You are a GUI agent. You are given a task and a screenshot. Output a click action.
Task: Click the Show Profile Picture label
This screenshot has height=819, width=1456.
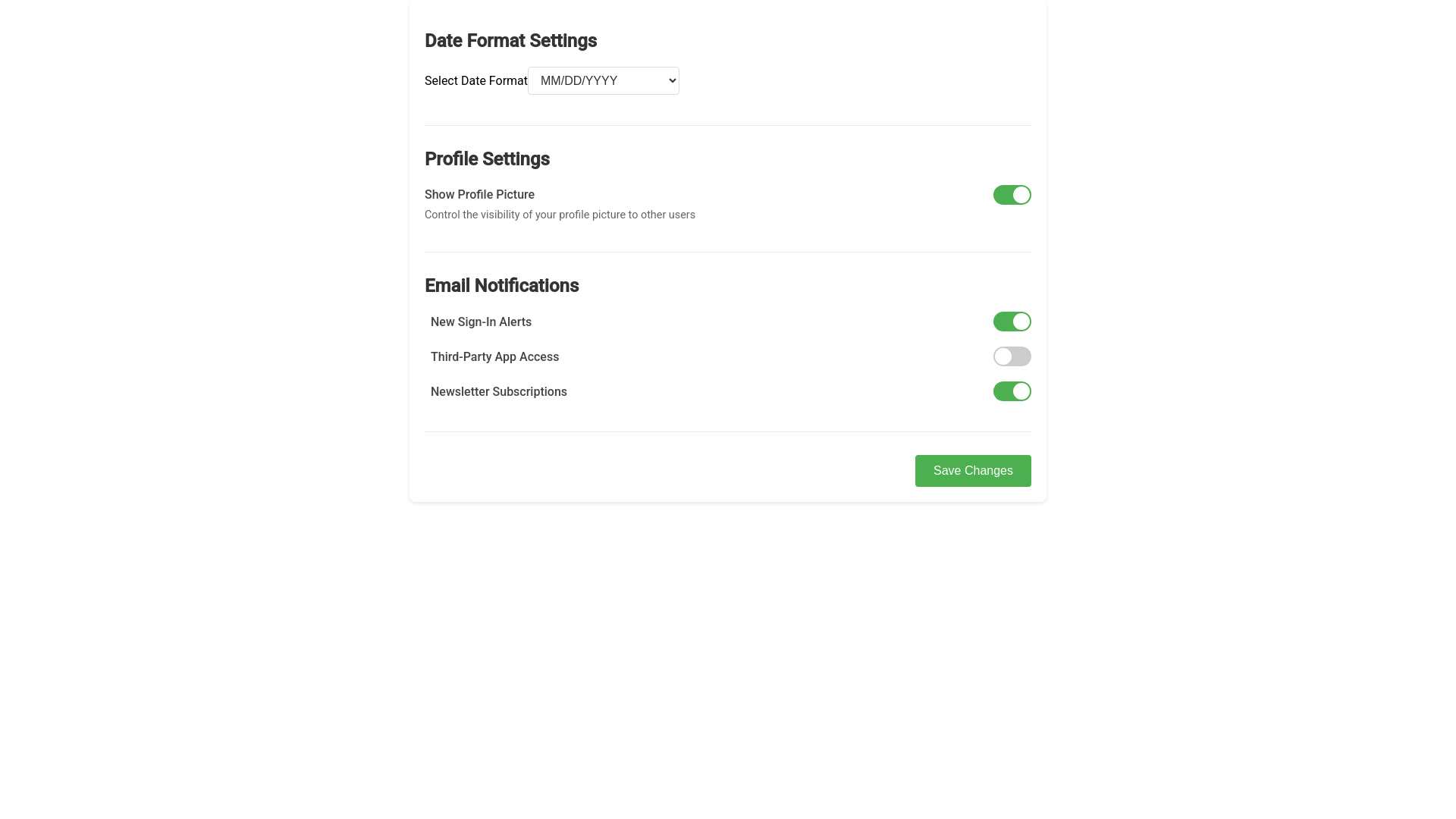(x=479, y=195)
